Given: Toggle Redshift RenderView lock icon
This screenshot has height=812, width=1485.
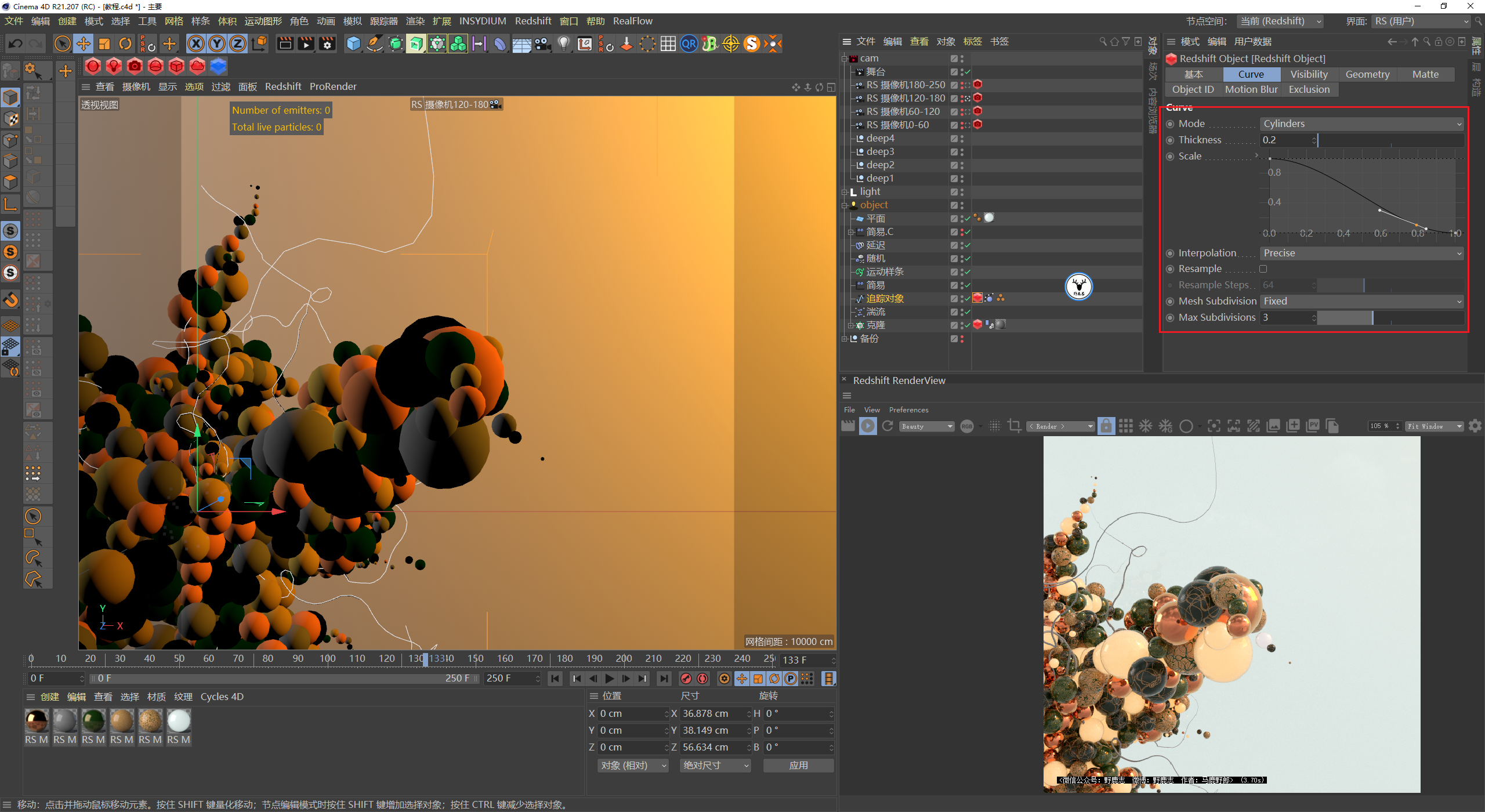Looking at the screenshot, I should click(x=1106, y=426).
